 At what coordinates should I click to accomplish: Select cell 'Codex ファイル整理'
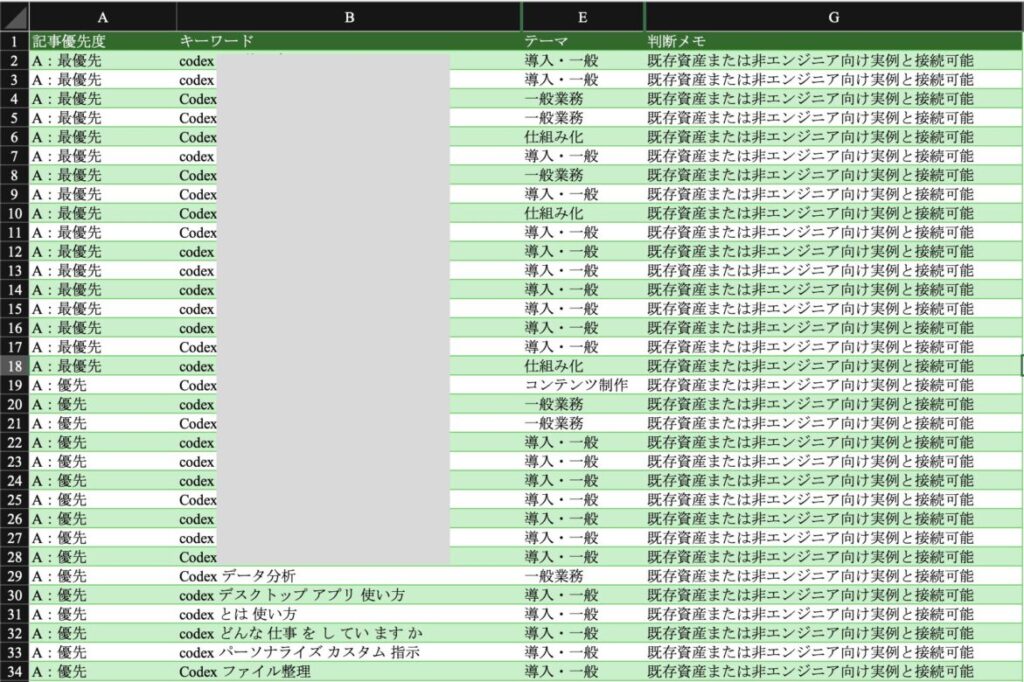coord(349,672)
